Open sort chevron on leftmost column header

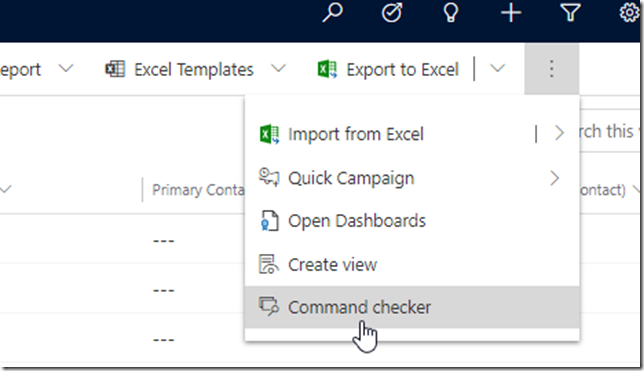[6, 189]
